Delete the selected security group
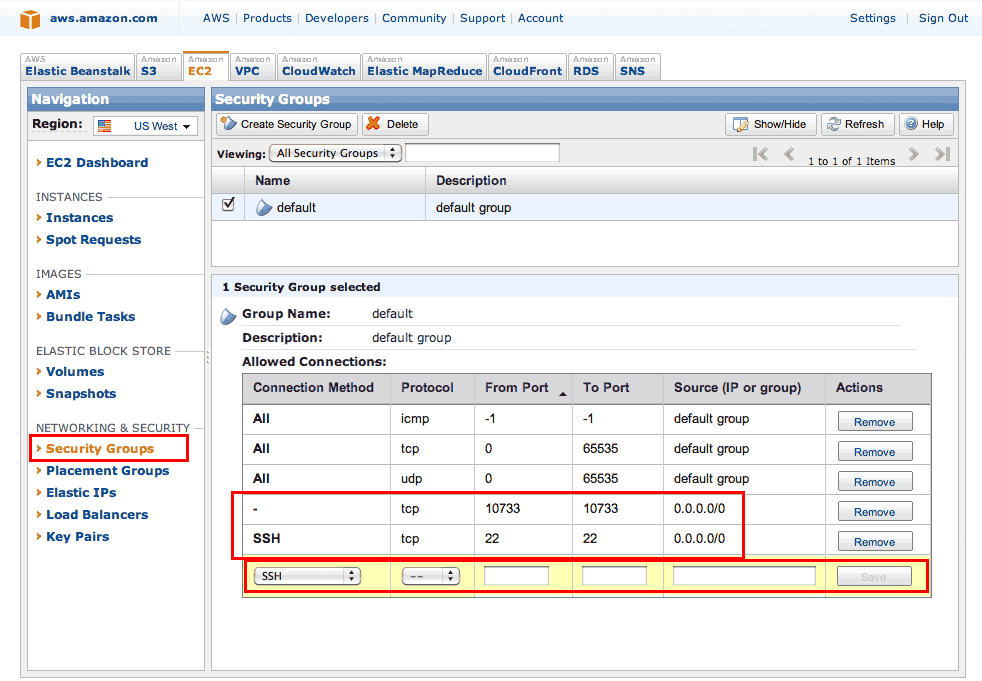 click(395, 124)
